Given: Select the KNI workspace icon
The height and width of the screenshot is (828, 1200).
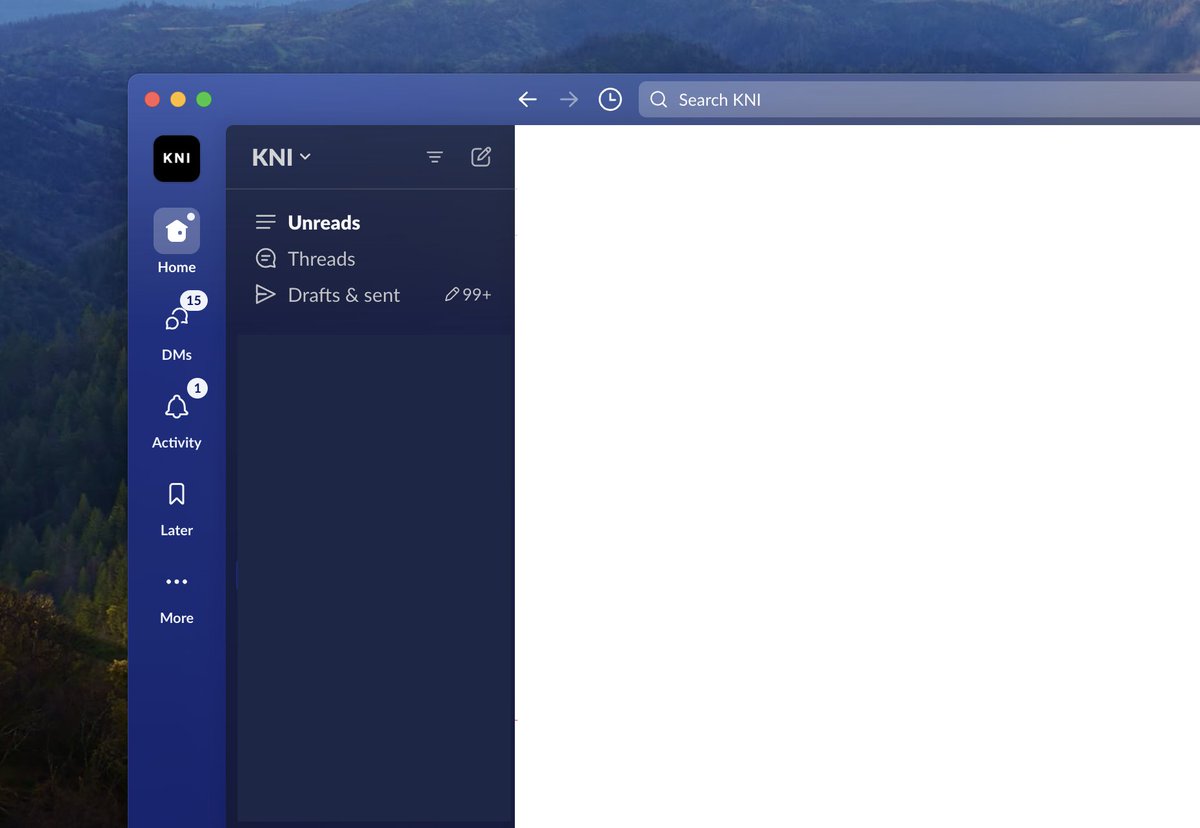Looking at the screenshot, I should [176, 158].
